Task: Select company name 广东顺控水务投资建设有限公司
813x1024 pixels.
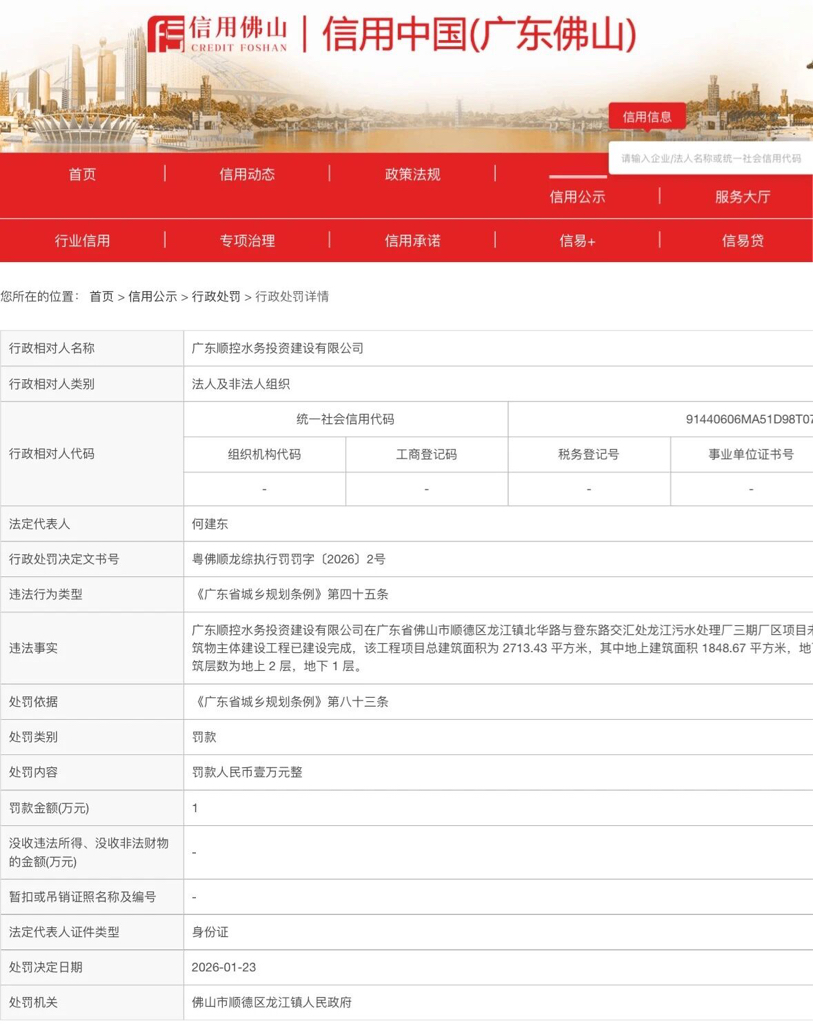Action: pos(278,348)
